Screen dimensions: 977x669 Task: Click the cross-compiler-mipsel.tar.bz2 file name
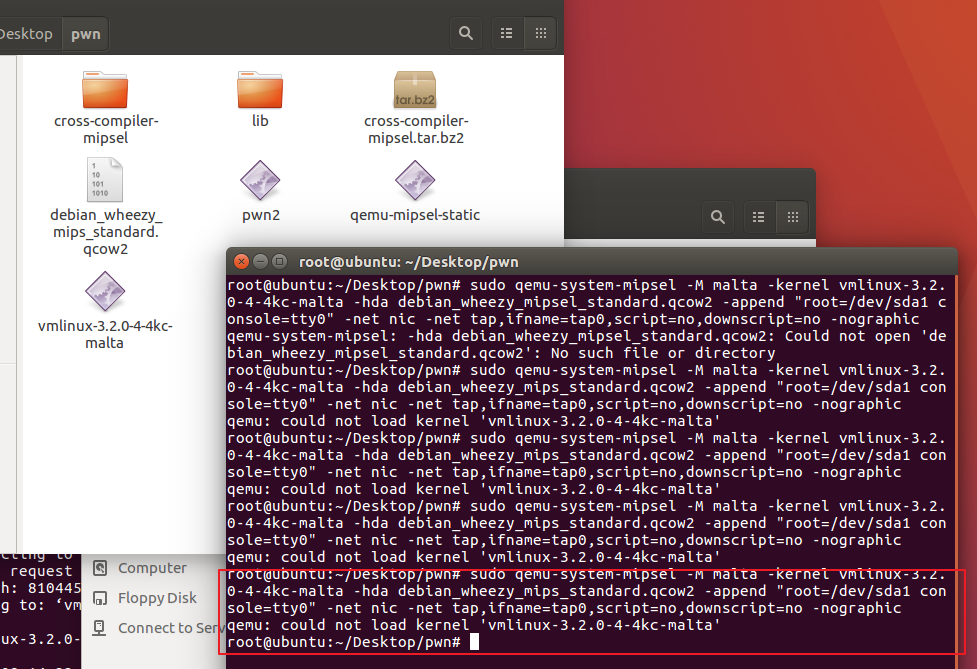pos(416,129)
